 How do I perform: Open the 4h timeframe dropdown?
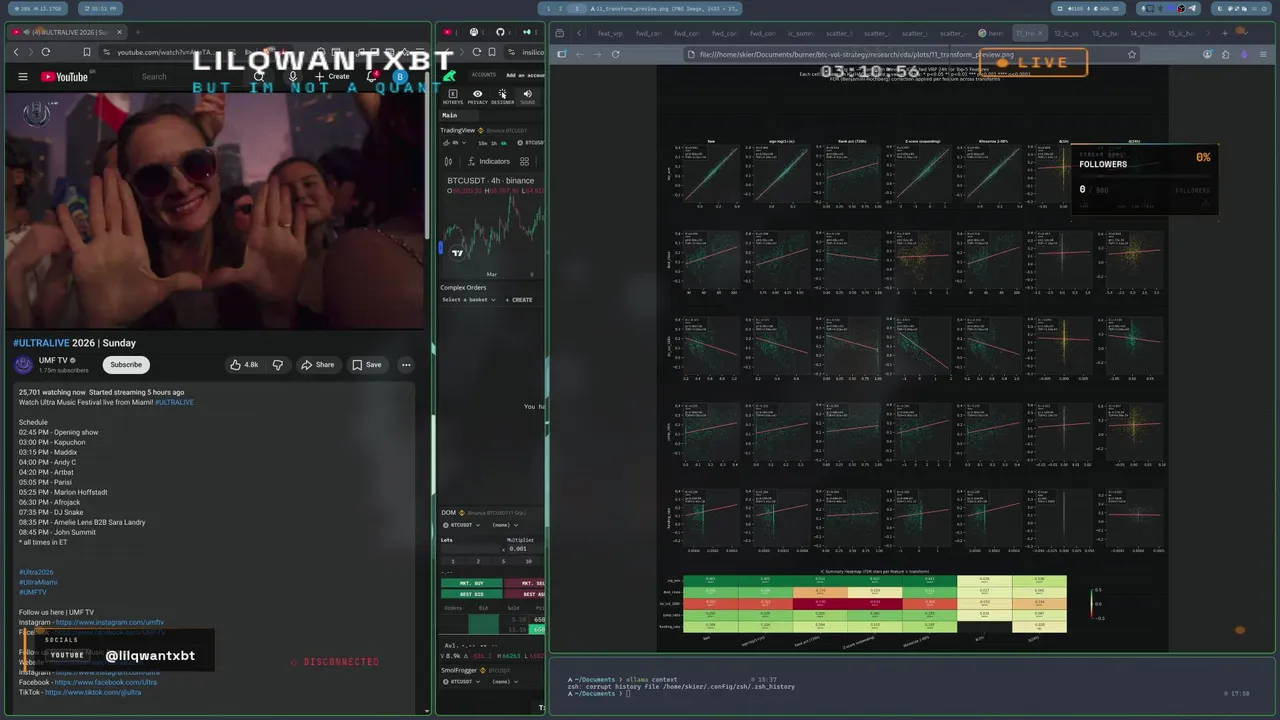coord(456,142)
